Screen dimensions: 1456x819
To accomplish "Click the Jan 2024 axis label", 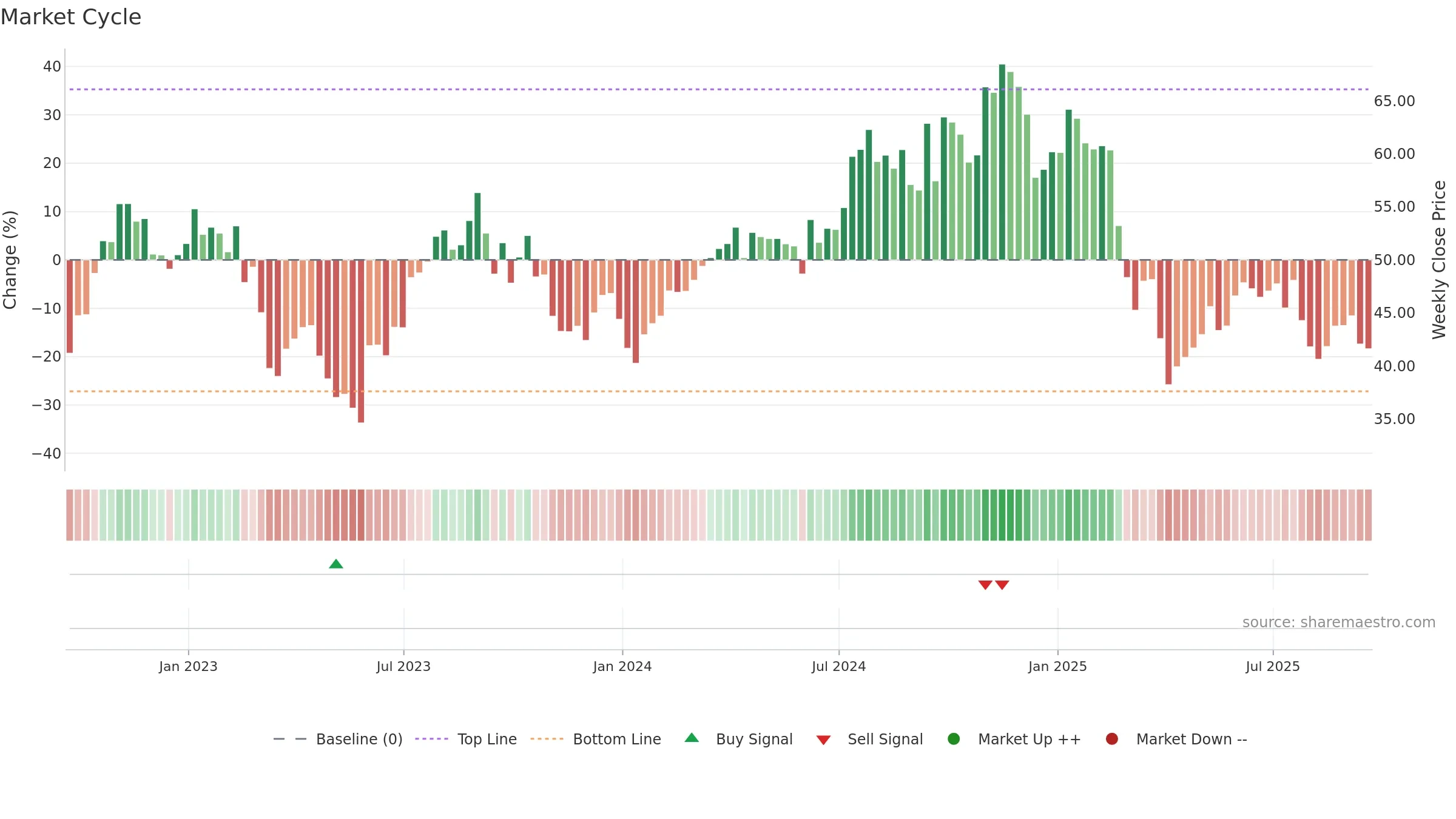I will (622, 667).
